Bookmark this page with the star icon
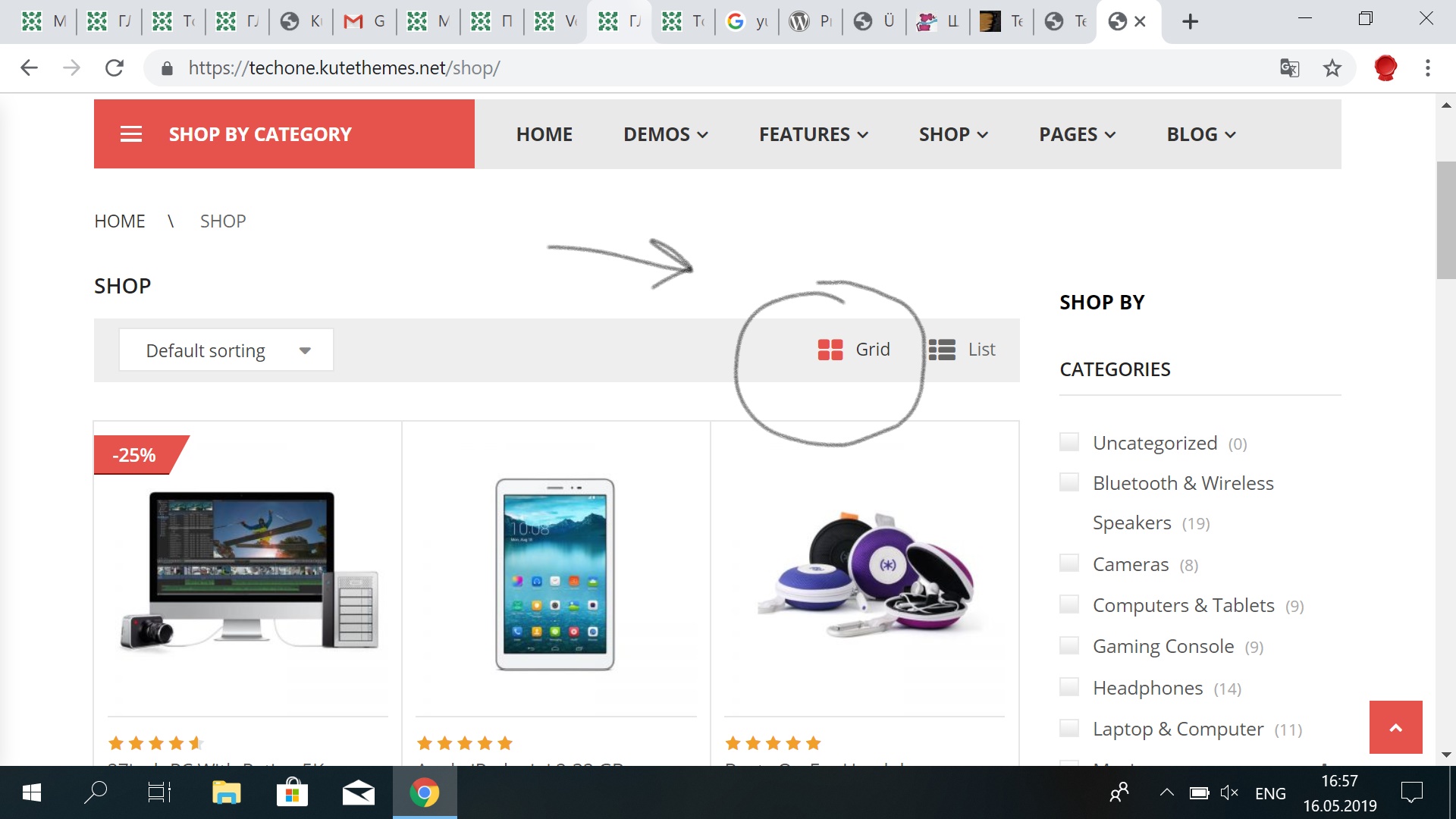Viewport: 1456px width, 819px height. [1332, 68]
